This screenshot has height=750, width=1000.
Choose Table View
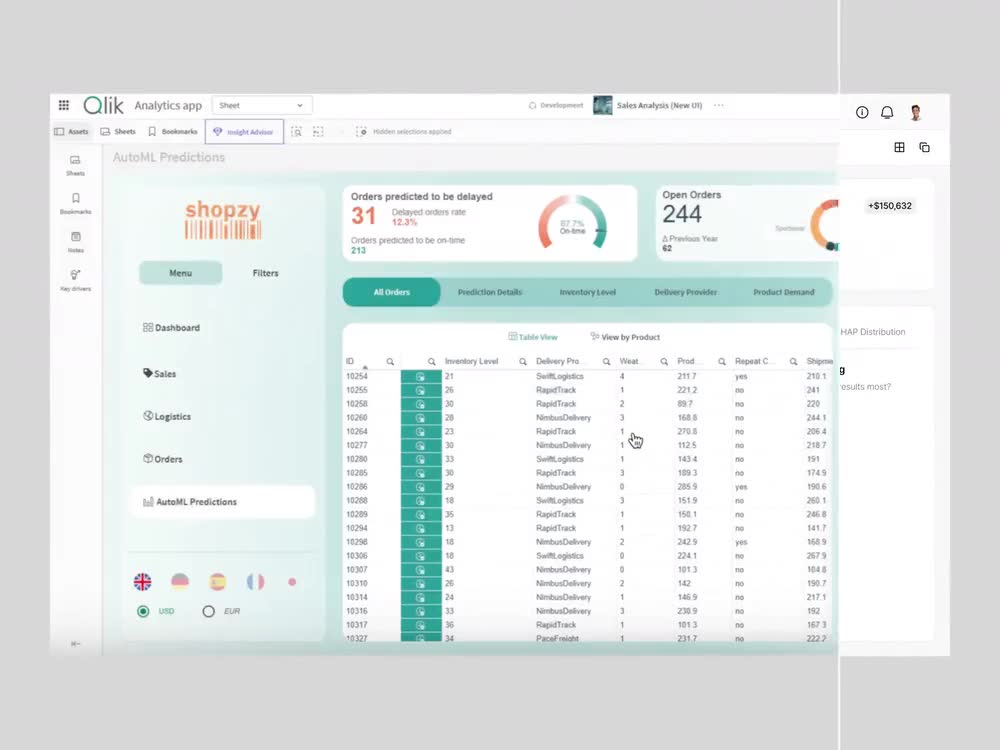tap(533, 337)
